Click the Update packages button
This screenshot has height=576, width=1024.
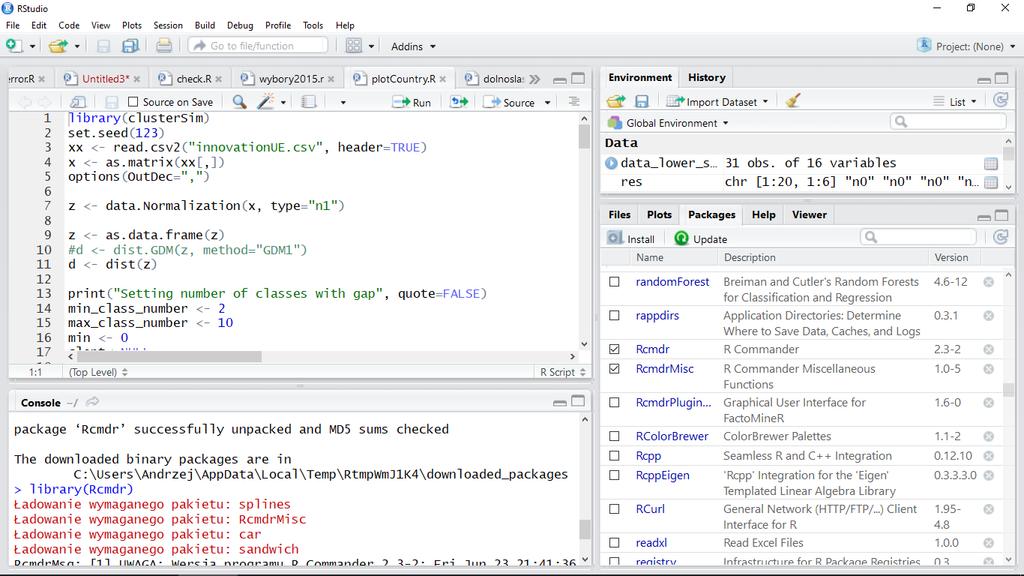click(x=701, y=239)
